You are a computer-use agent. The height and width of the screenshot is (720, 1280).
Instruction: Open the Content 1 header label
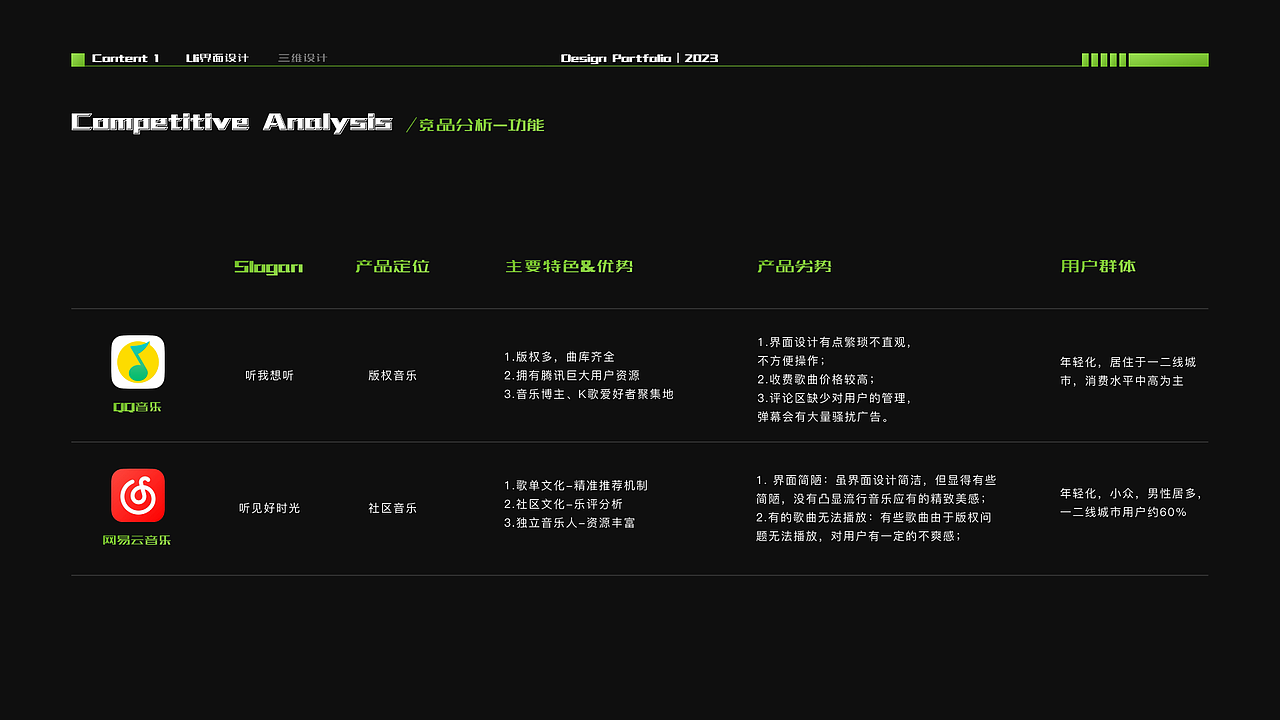pyautogui.click(x=126, y=59)
